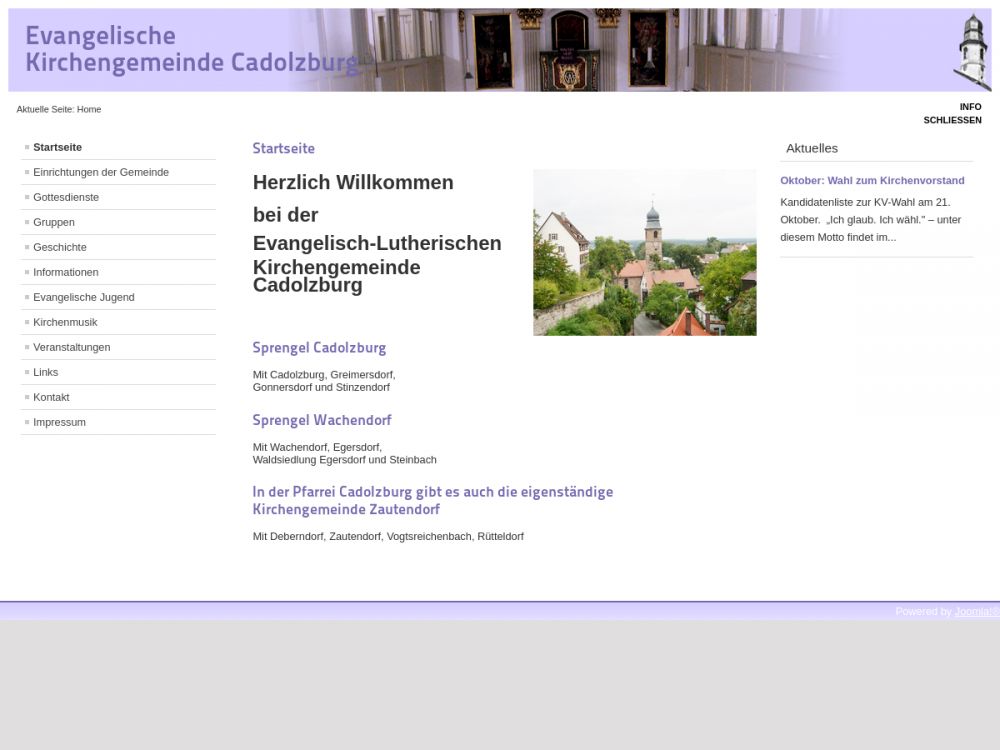Screen dimensions: 1000x750
Task: Select Kirchenmusik from sidebar
Action: coord(65,322)
